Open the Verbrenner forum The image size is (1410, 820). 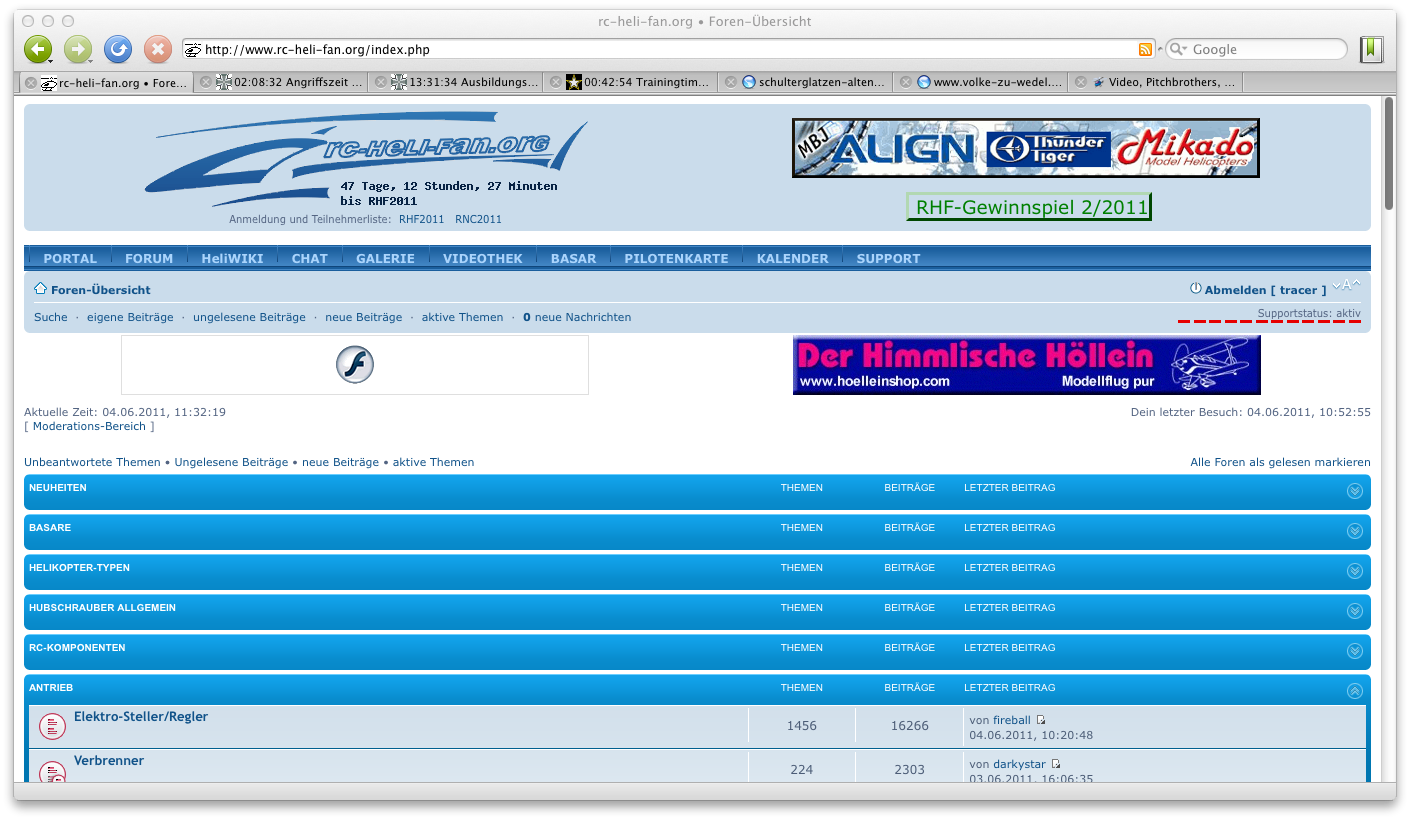(x=109, y=761)
